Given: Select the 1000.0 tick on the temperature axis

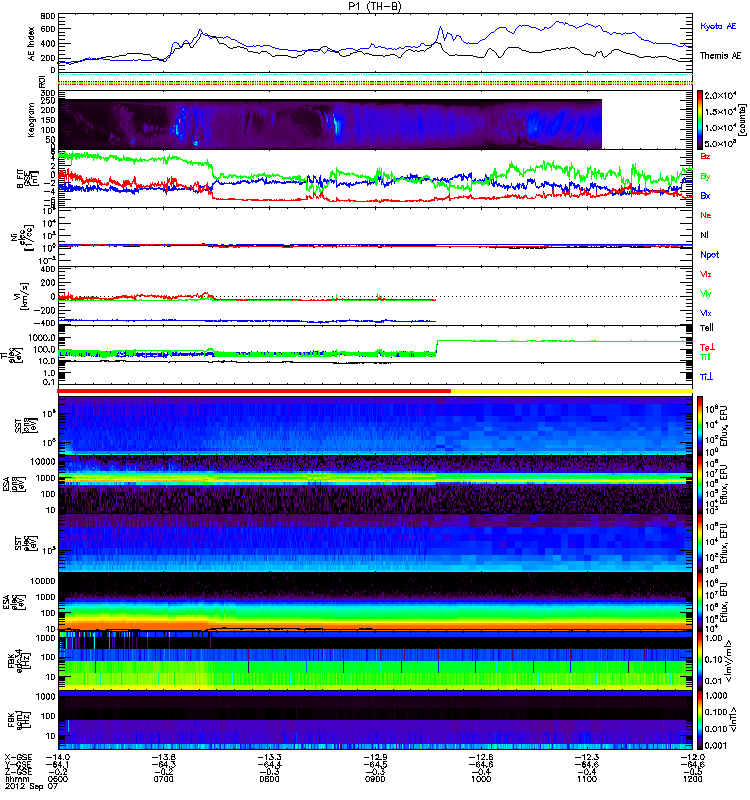Looking at the screenshot, I should point(43,338).
